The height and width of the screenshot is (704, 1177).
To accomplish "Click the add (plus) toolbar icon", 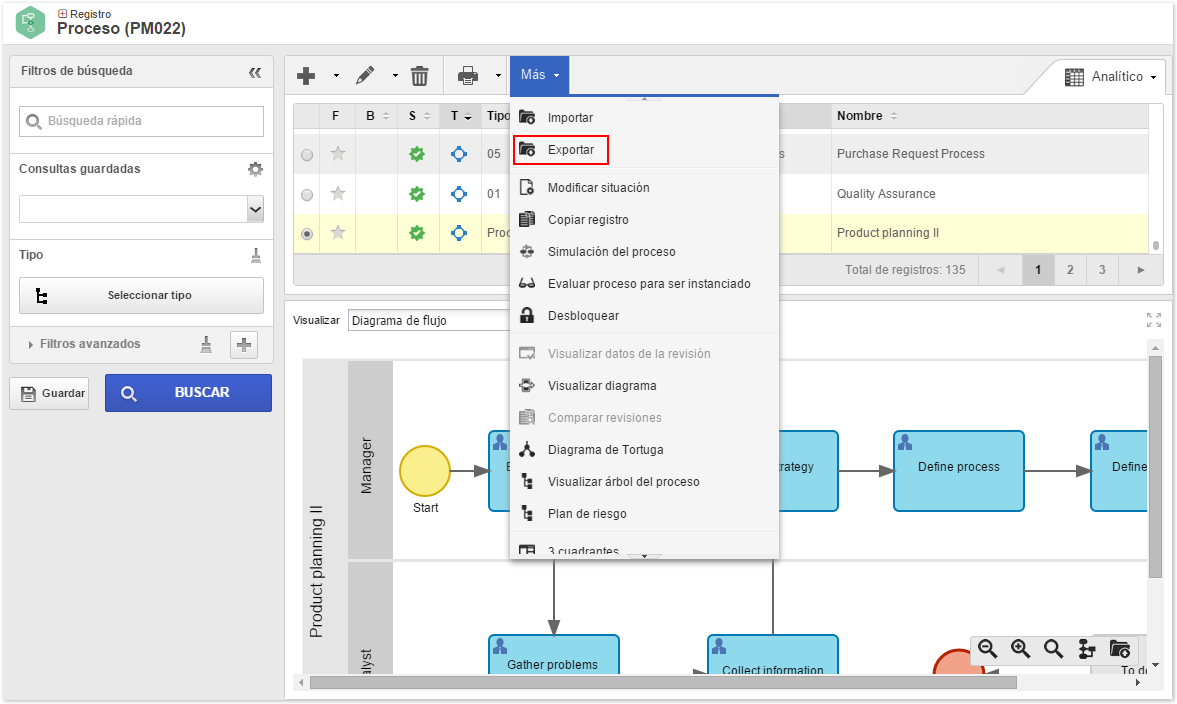I will 306,76.
